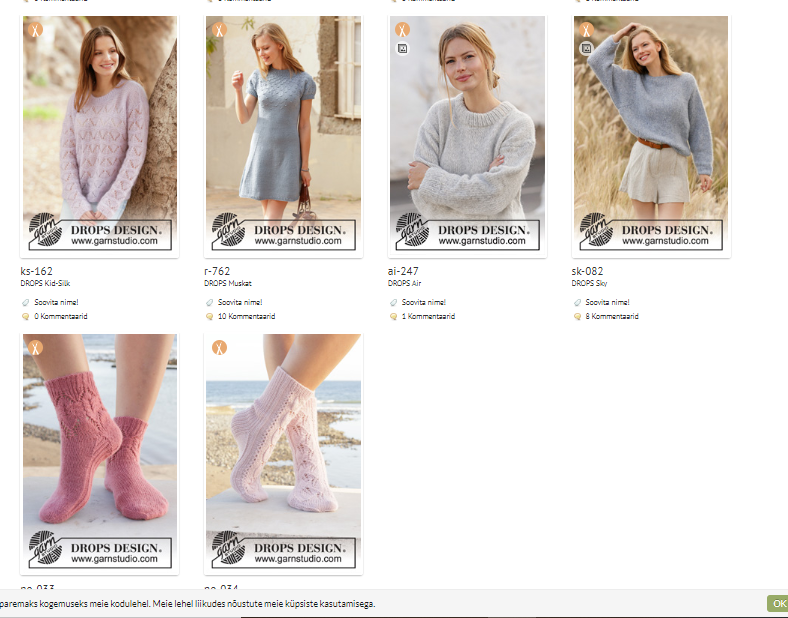Image resolution: width=788 pixels, height=618 pixels.
Task: Click the tag icon under ks-162
Action: pos(25,302)
